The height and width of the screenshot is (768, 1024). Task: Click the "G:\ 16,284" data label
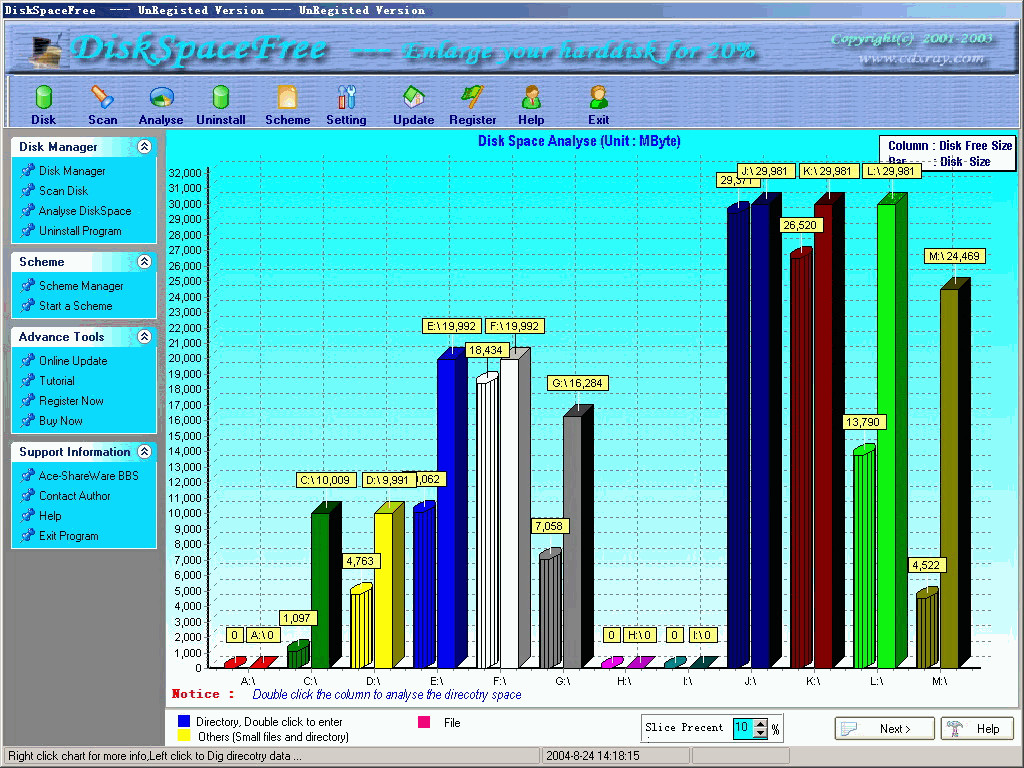coord(577,383)
